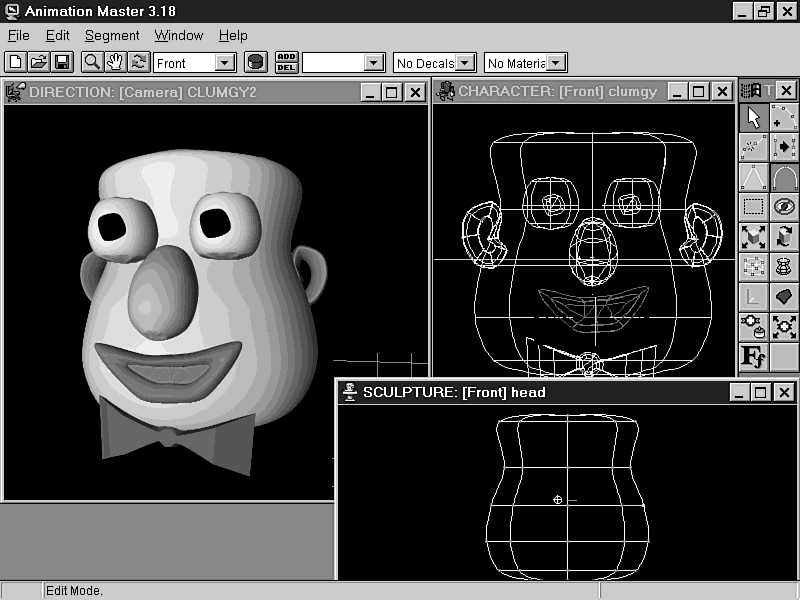Toggle the eye Hide tool
The width and height of the screenshot is (800, 600).
[x=785, y=208]
